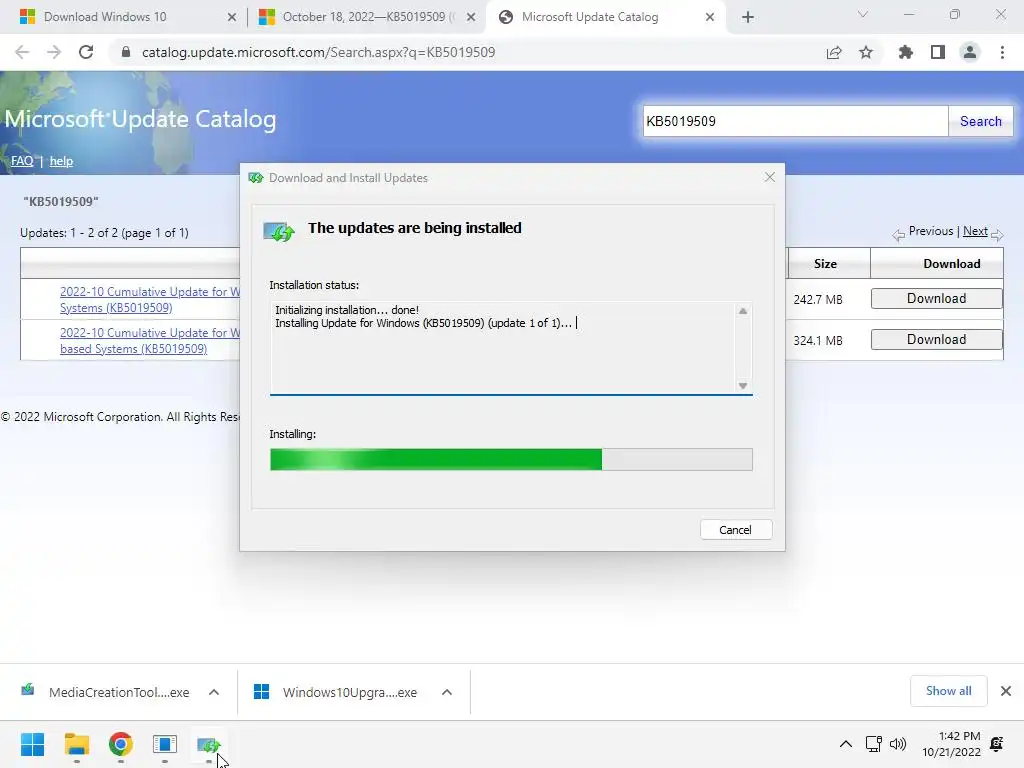Close the October 18, 2022 KB5019509 tab

(471, 17)
